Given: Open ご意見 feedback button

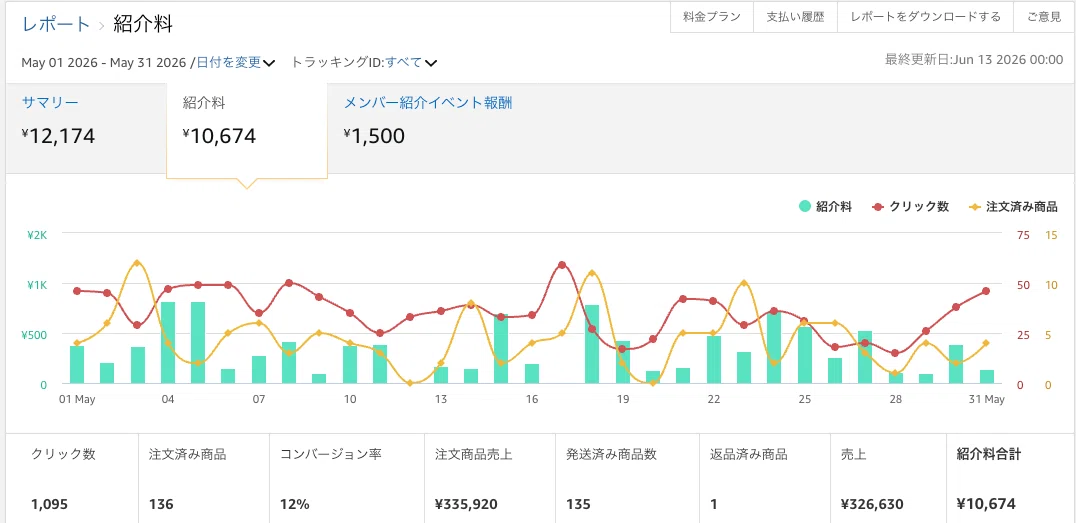Looking at the screenshot, I should (x=1044, y=17).
